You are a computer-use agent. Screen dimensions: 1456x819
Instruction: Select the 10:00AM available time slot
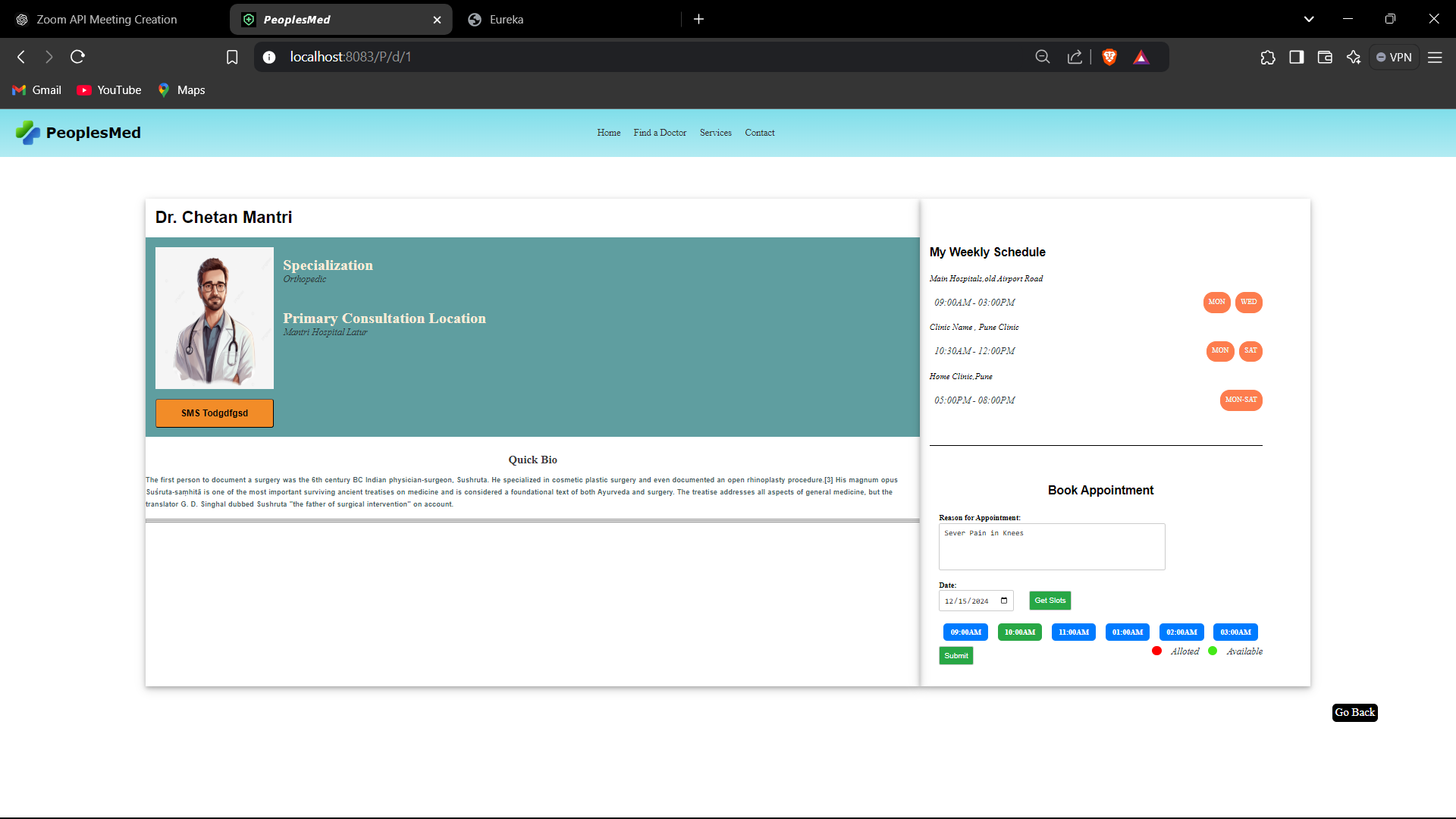[x=1019, y=632]
